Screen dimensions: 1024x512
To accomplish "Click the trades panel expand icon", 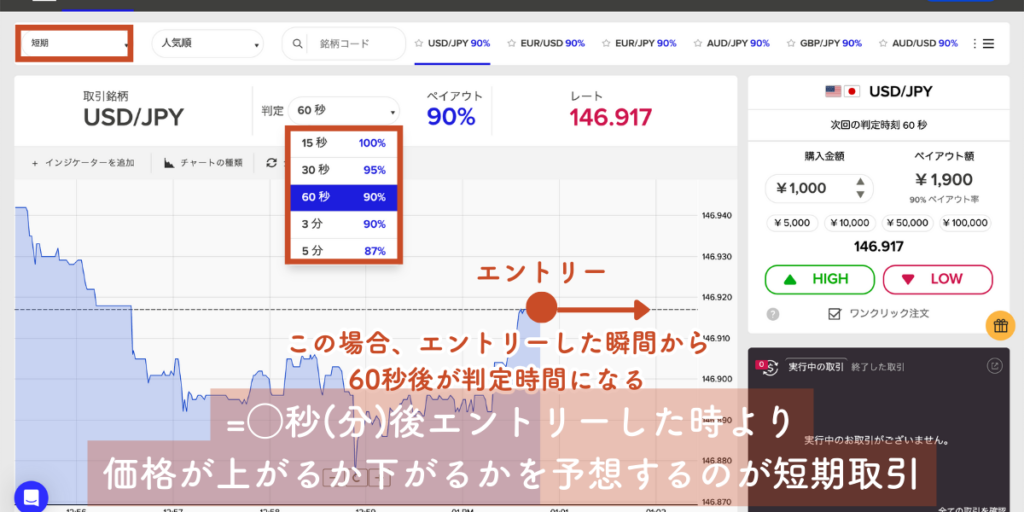I will pos(995,366).
